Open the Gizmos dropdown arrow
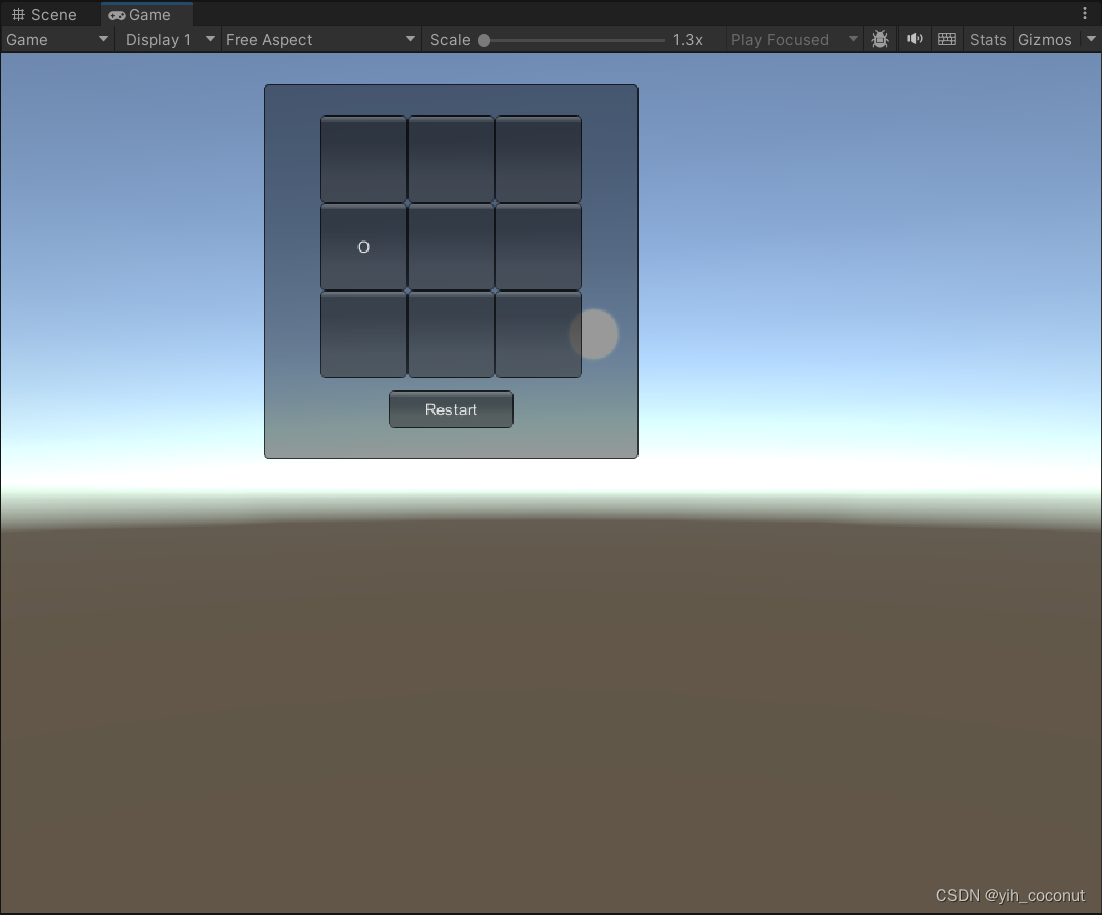The width and height of the screenshot is (1102, 915). (x=1091, y=39)
